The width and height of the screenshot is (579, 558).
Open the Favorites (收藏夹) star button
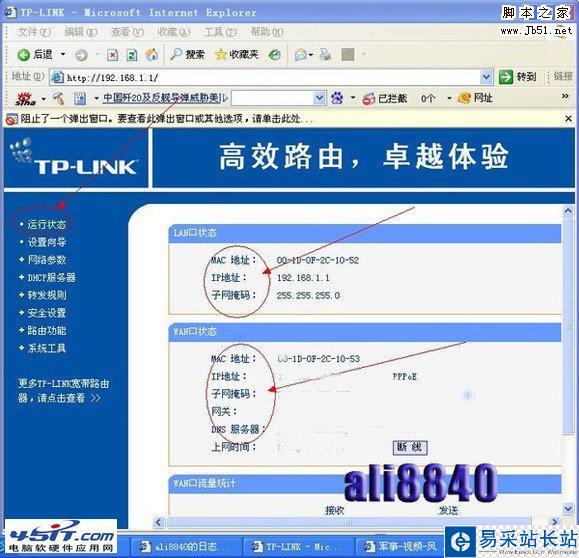(x=236, y=55)
